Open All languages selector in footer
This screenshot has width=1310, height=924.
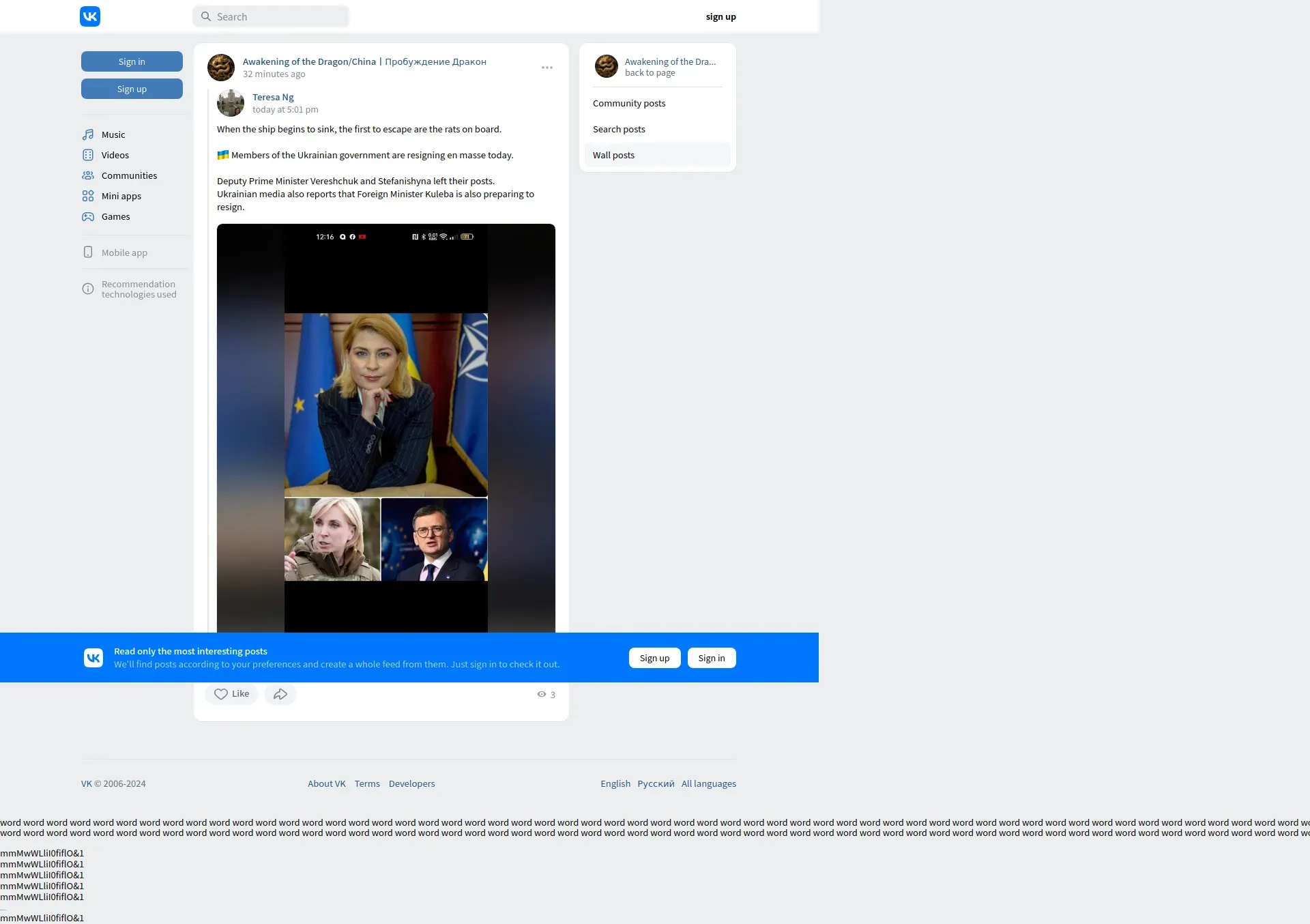708,783
